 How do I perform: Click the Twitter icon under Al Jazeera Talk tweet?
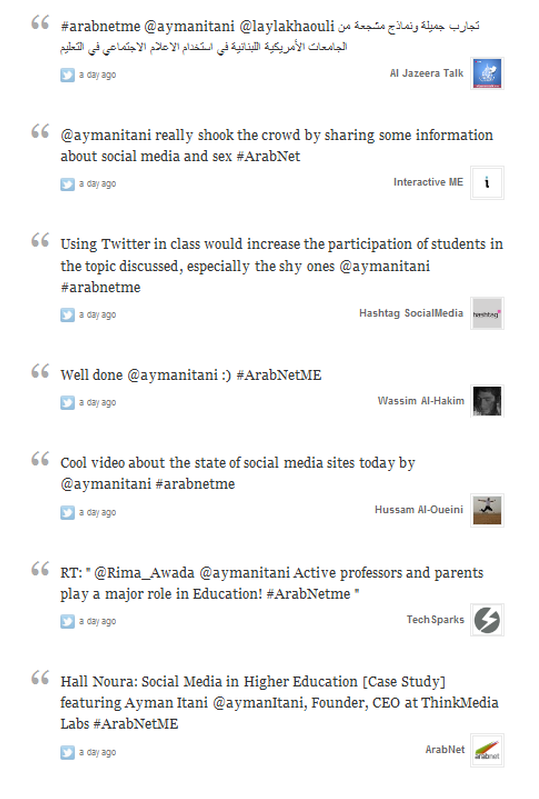(x=67, y=75)
